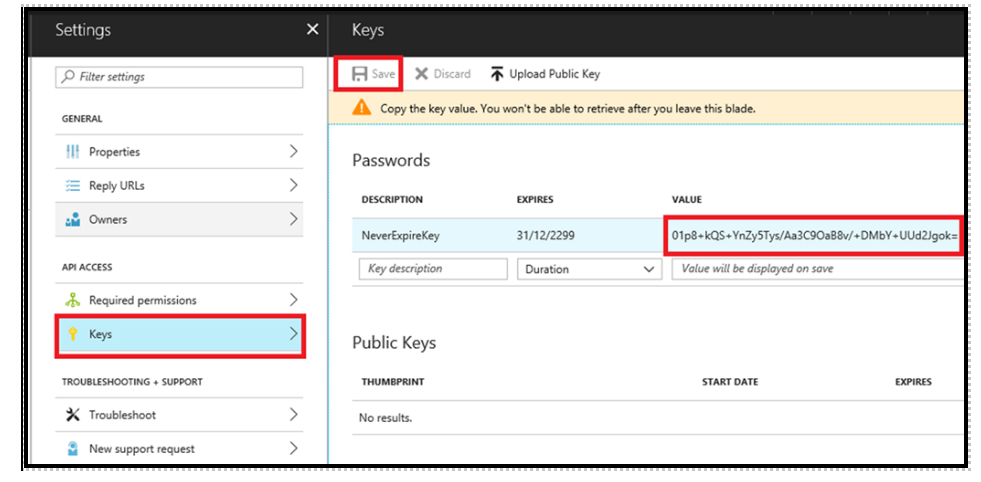Click the Required permissions network icon
981x482 pixels.
click(x=73, y=300)
